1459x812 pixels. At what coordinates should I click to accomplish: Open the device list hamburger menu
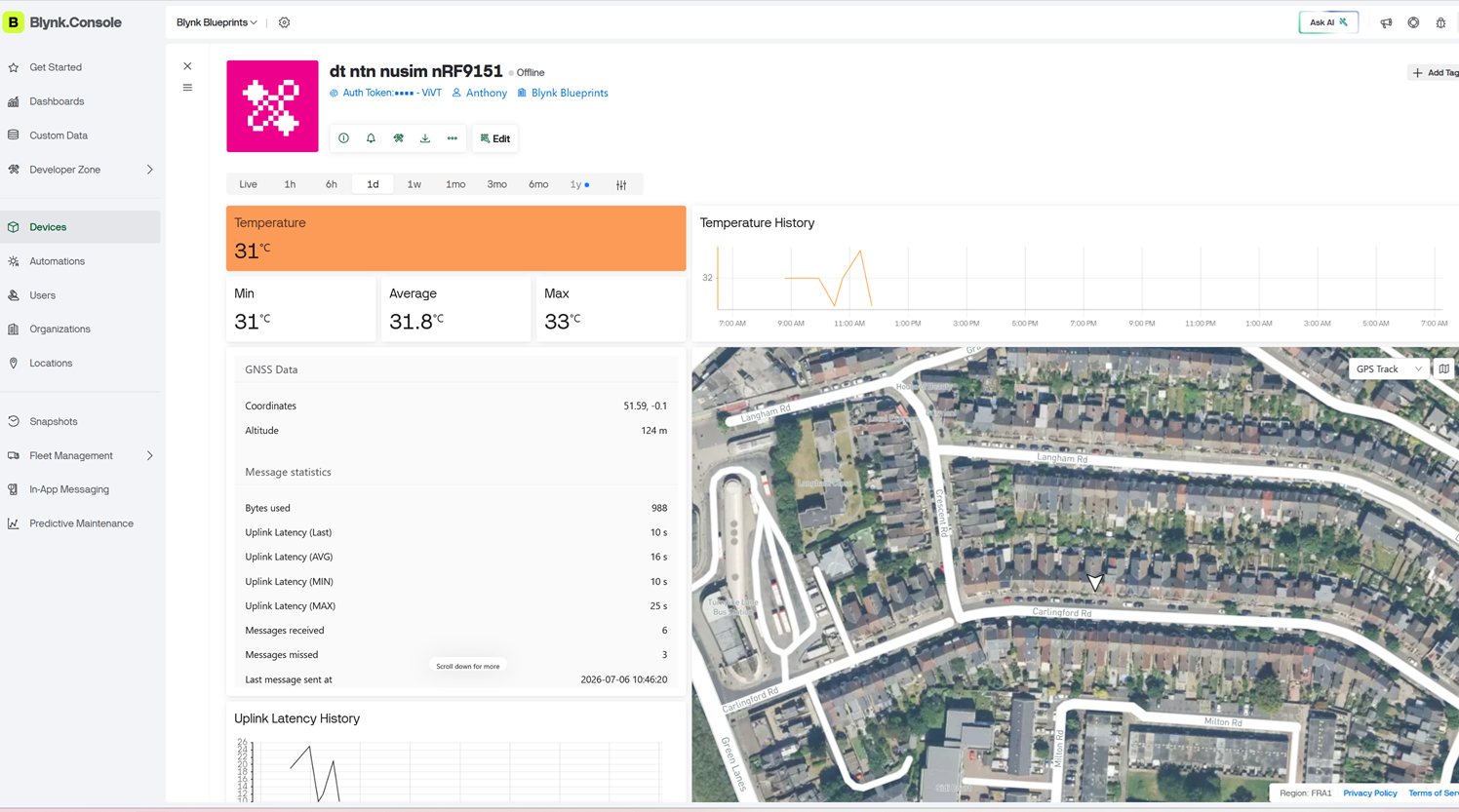point(187,88)
